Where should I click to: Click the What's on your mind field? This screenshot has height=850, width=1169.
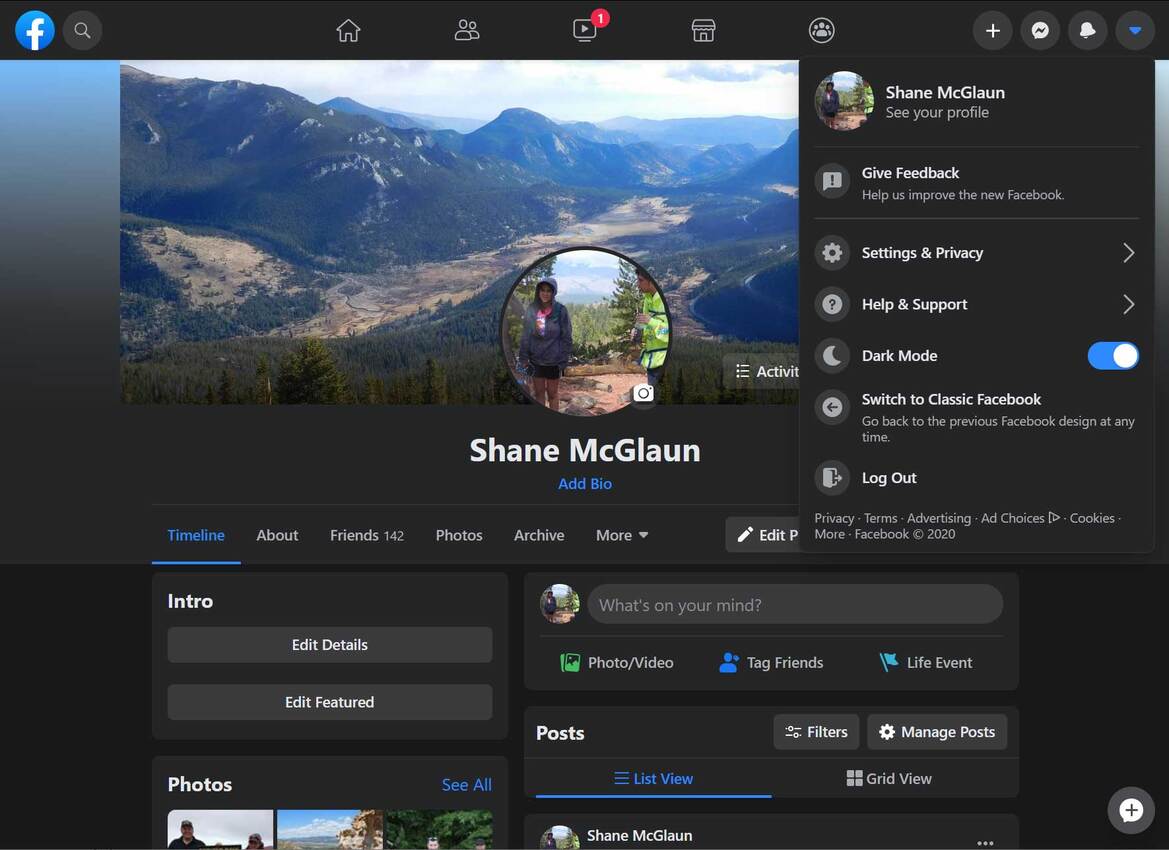tap(795, 605)
